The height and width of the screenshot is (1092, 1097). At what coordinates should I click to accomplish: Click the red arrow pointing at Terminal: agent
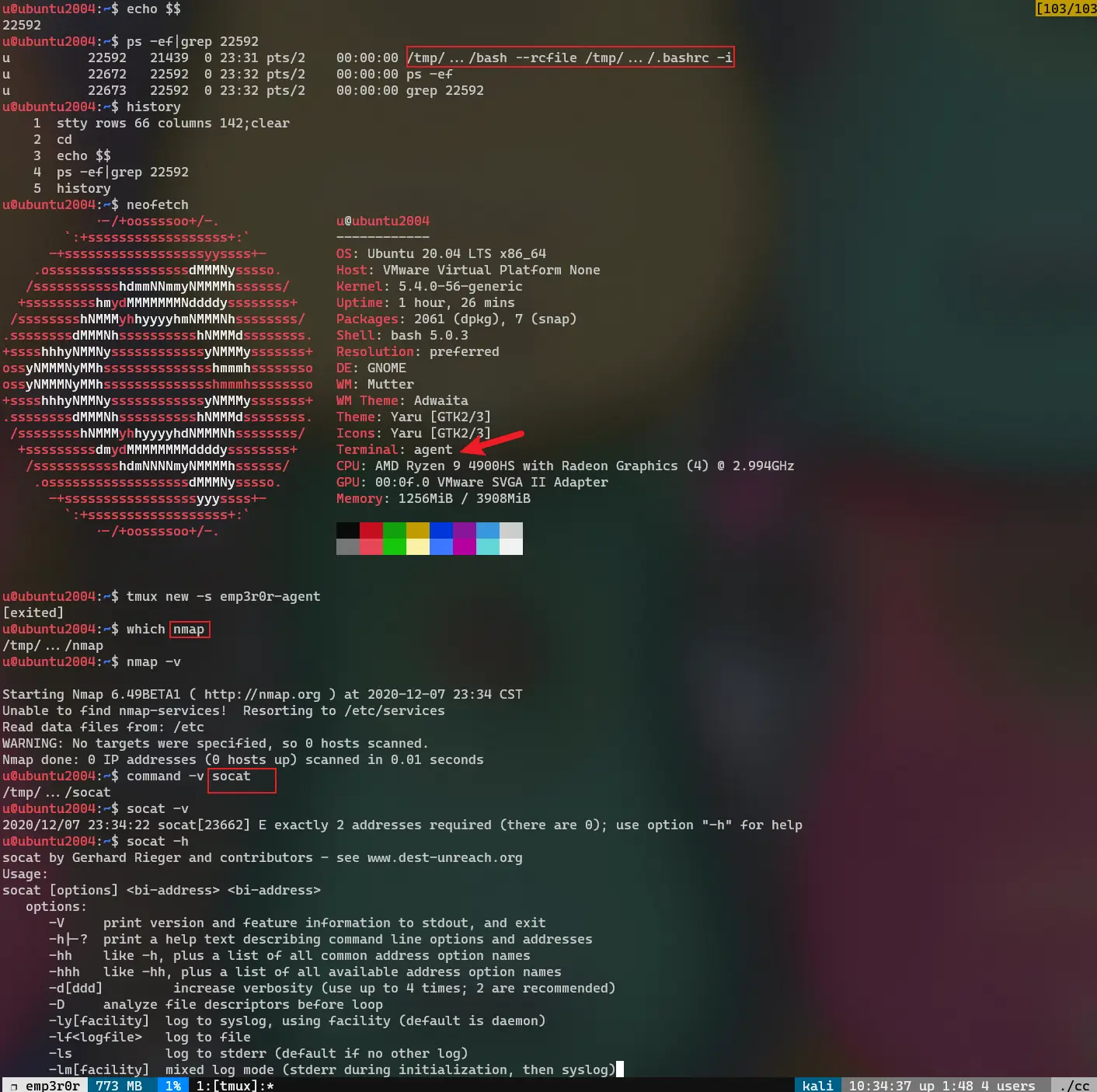pyautogui.click(x=493, y=442)
